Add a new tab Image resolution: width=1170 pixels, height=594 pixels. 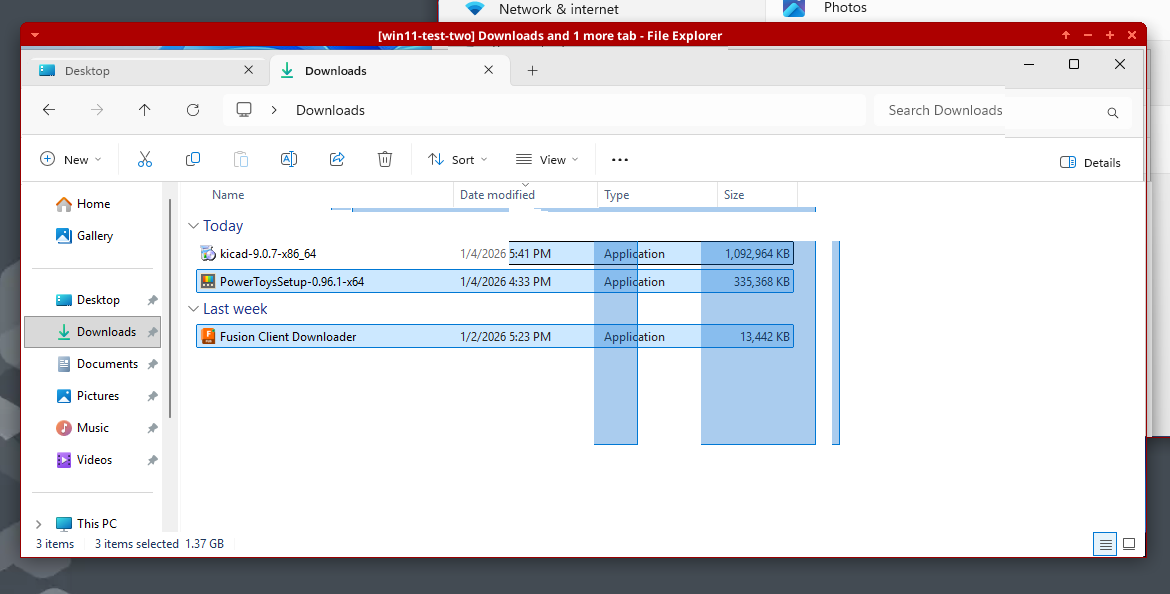(x=532, y=71)
